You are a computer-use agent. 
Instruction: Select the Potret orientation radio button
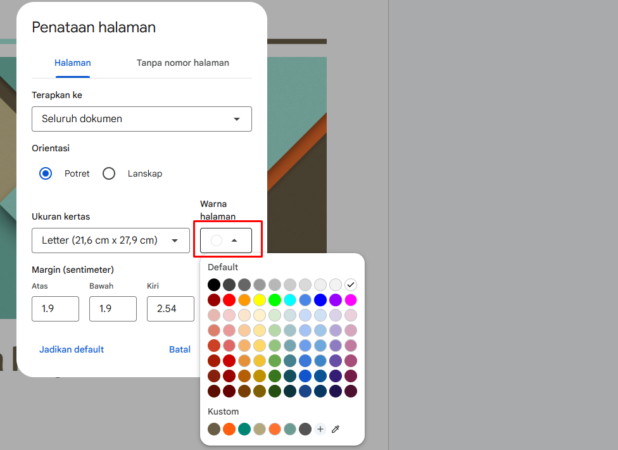(46, 173)
